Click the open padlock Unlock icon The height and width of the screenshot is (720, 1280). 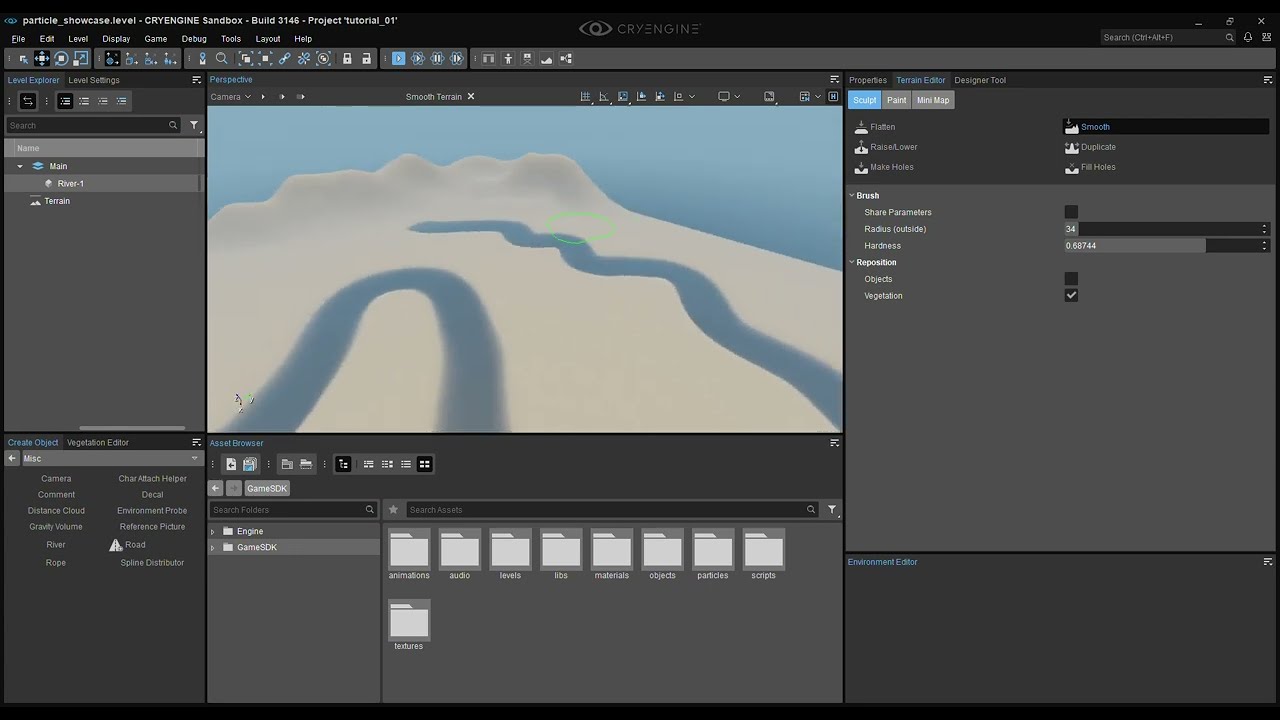(367, 59)
